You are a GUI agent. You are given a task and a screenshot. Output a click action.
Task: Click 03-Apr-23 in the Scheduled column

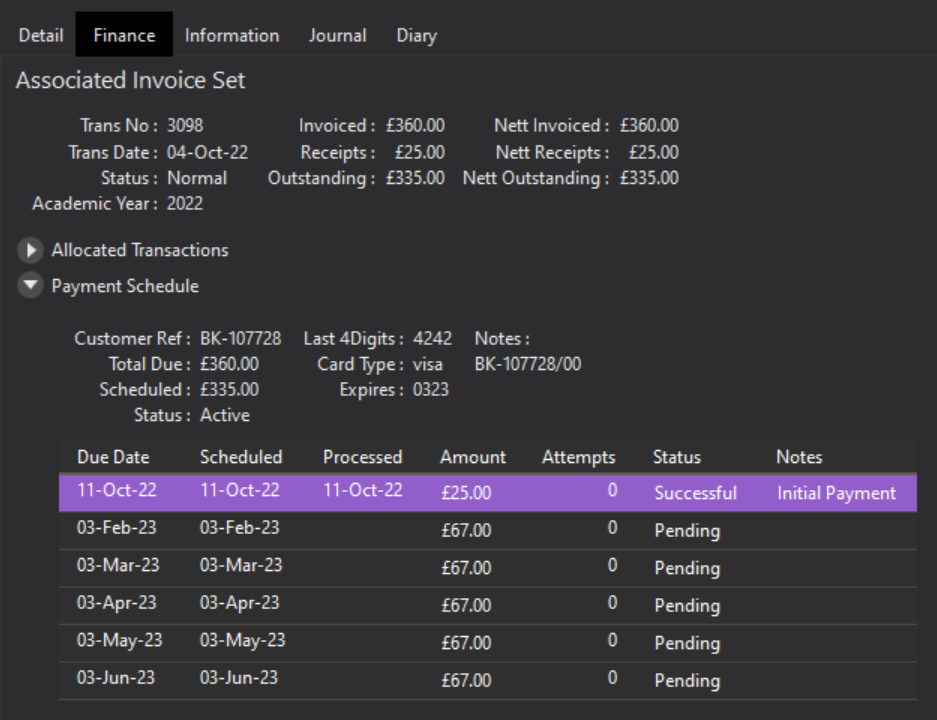240,603
